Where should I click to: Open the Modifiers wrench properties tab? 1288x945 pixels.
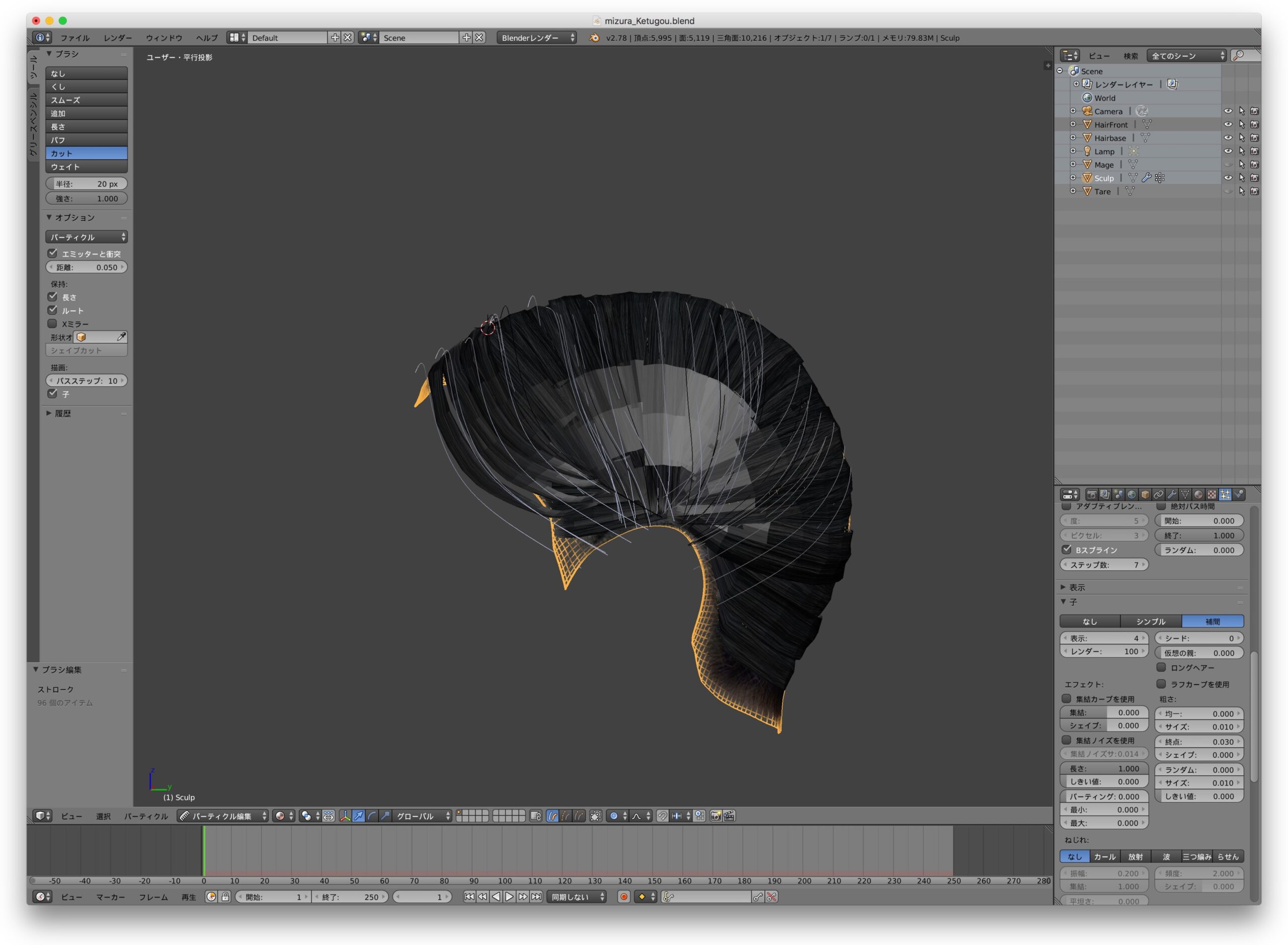(1172, 494)
